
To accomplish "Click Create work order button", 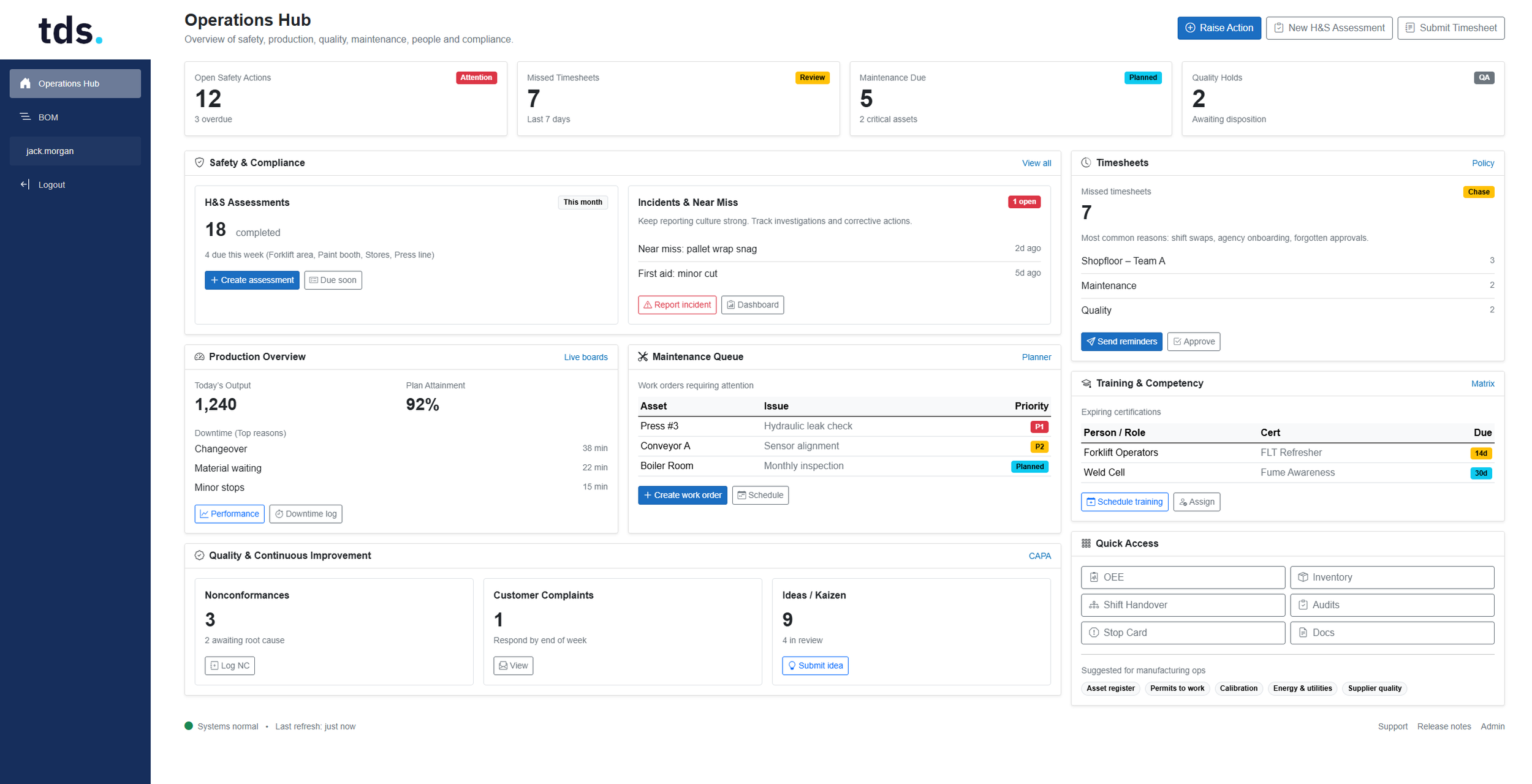I will click(x=682, y=495).
